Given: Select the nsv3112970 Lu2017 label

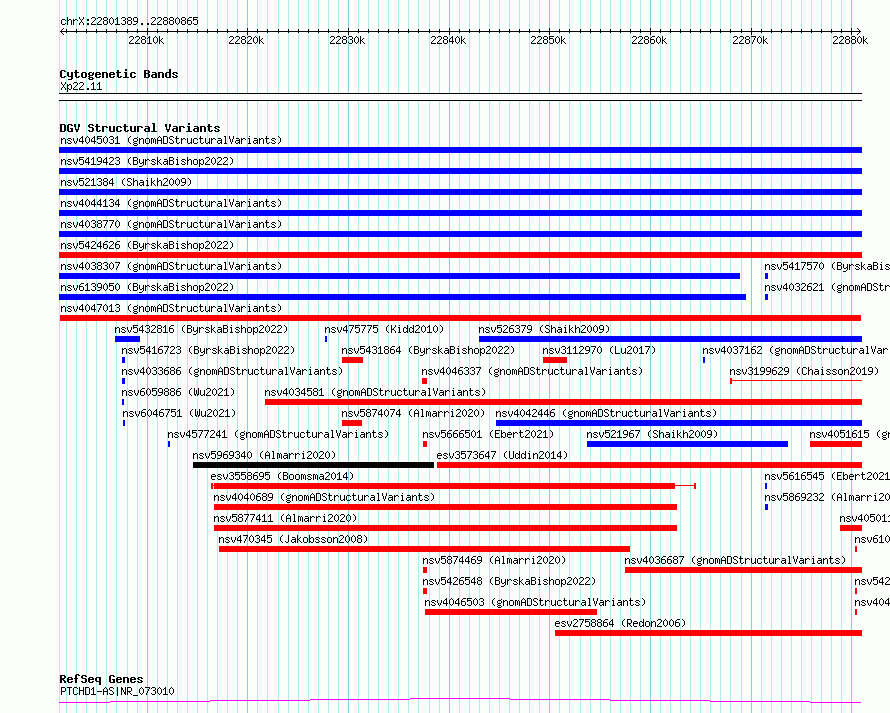Looking at the screenshot, I should (599, 350).
